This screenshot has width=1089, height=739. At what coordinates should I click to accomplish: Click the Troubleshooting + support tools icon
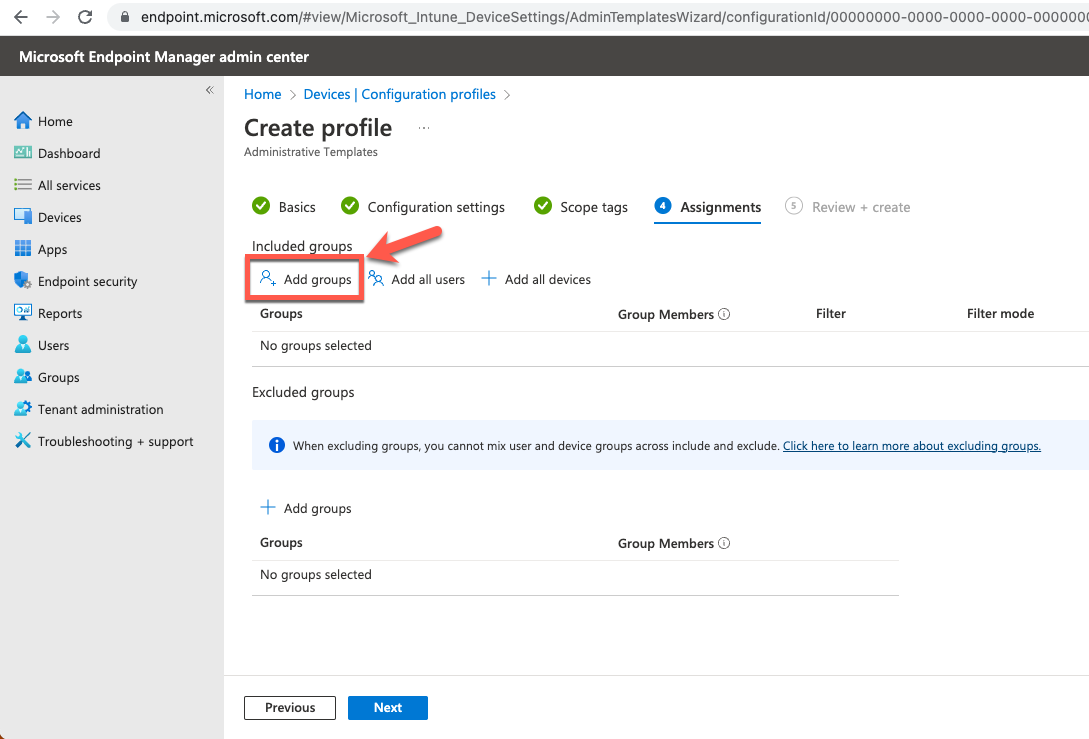pos(23,440)
